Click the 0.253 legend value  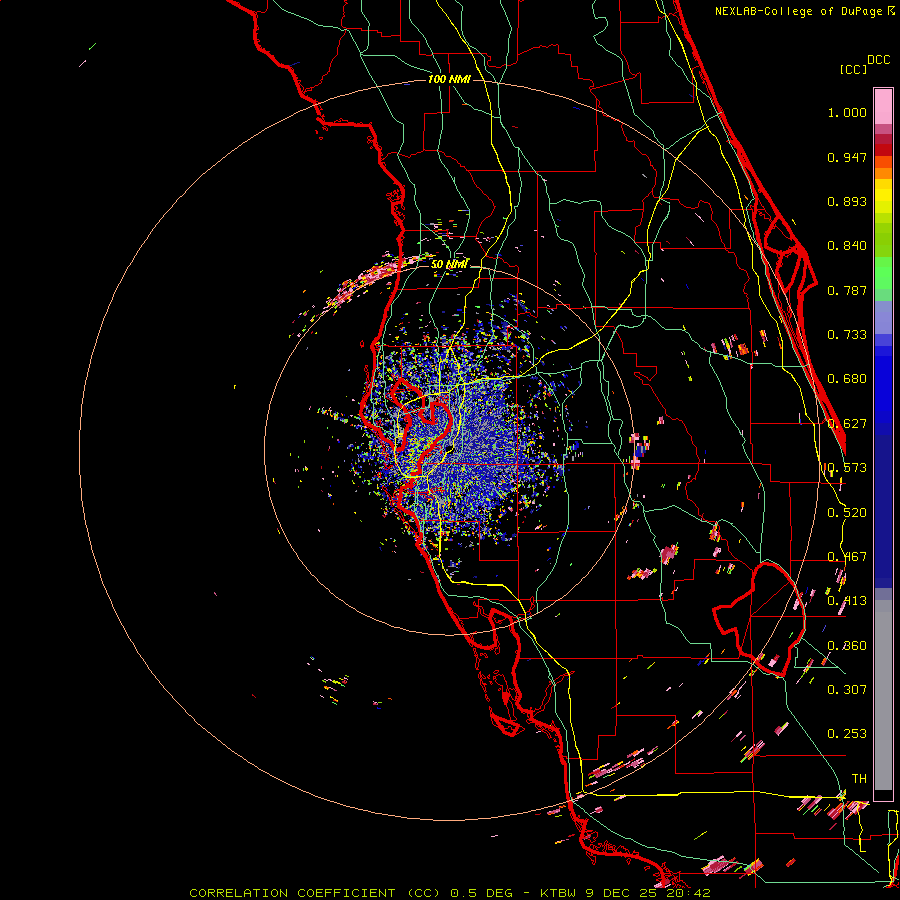847,734
